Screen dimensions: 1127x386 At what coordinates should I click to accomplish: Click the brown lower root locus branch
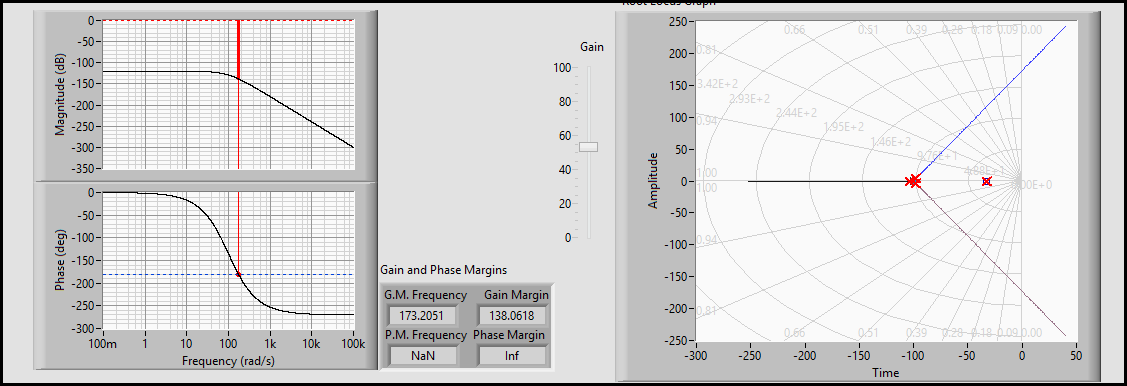pyautogui.click(x=992, y=260)
